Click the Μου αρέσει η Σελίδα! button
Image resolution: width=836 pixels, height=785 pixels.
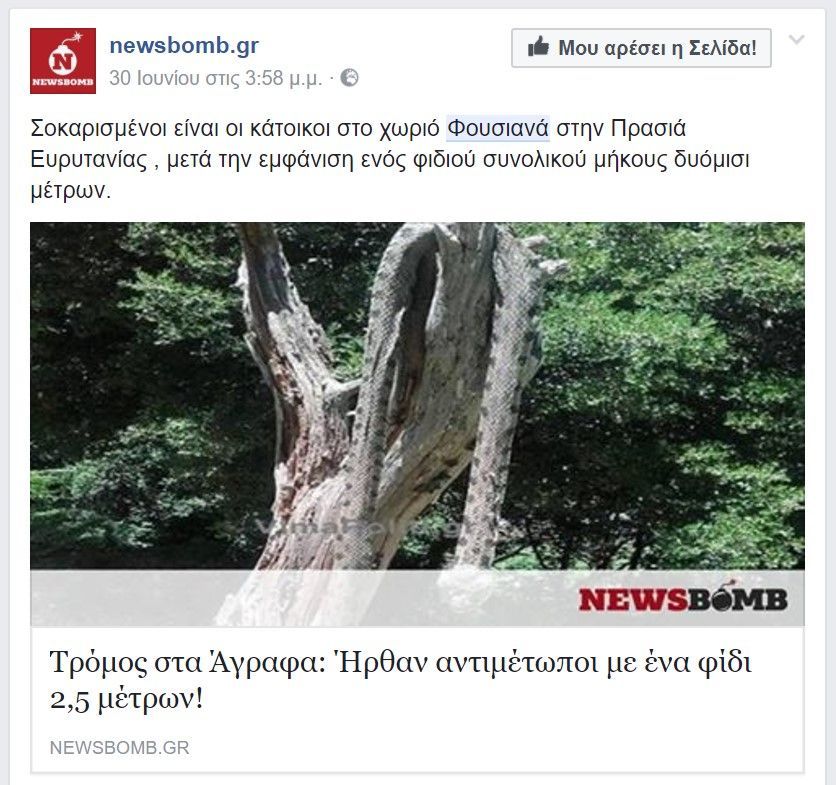(641, 48)
